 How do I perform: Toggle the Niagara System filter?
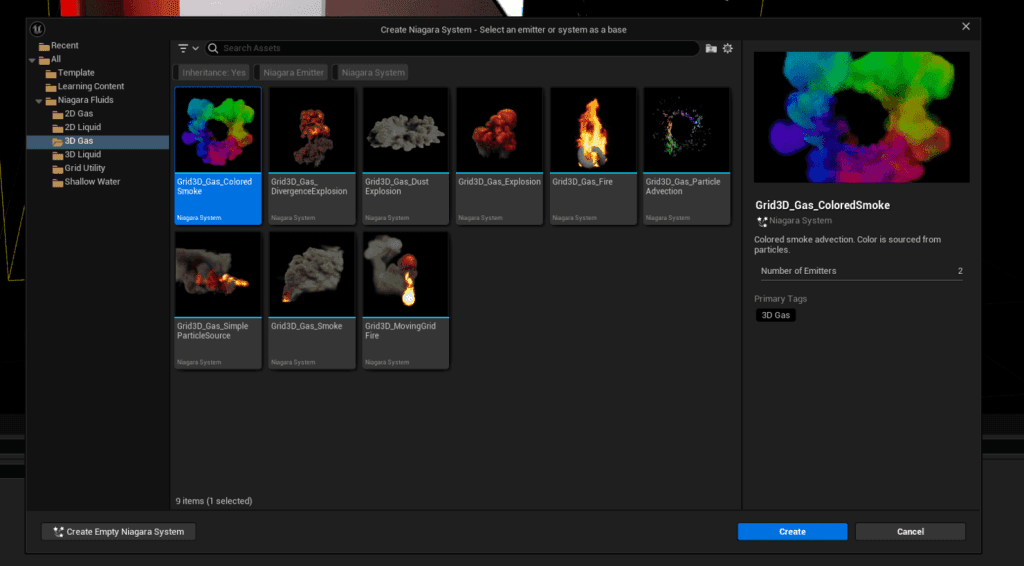tap(372, 72)
